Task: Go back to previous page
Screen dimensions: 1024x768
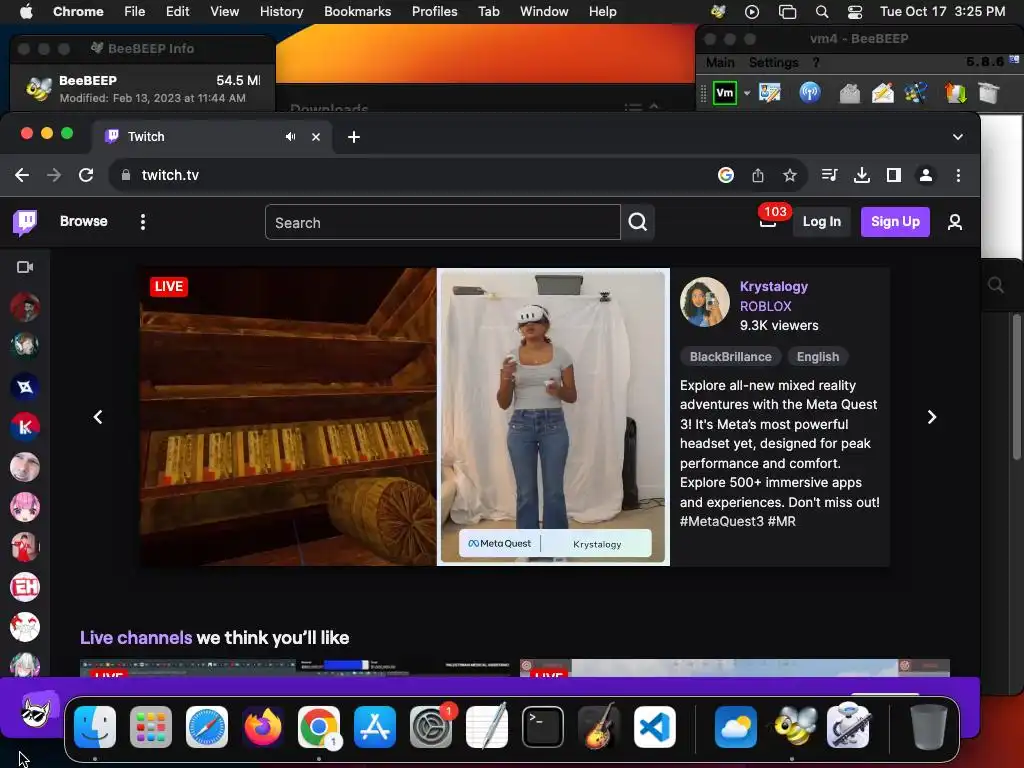Action: pos(22,175)
